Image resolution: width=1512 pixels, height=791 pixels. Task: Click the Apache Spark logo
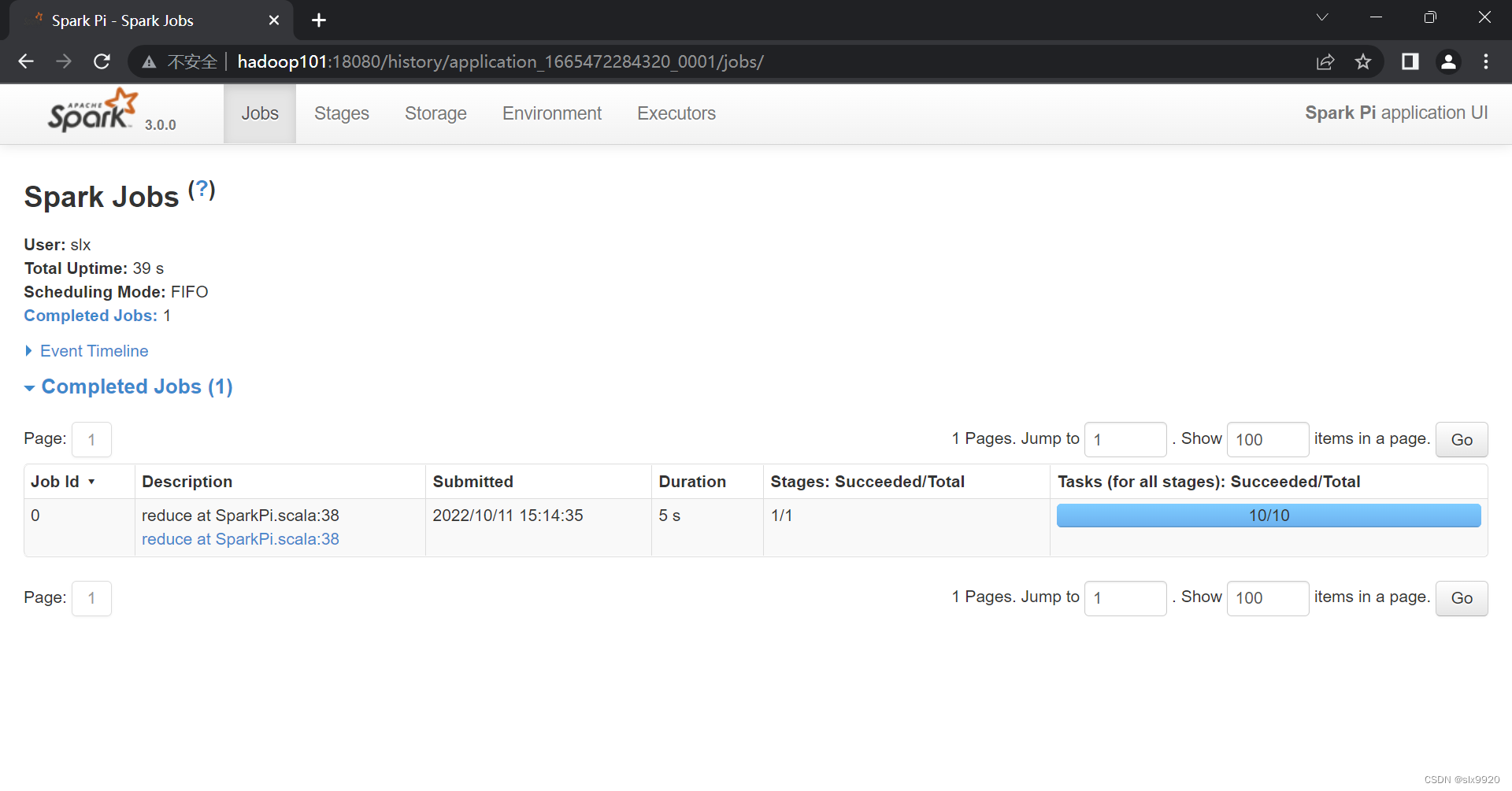tap(93, 110)
